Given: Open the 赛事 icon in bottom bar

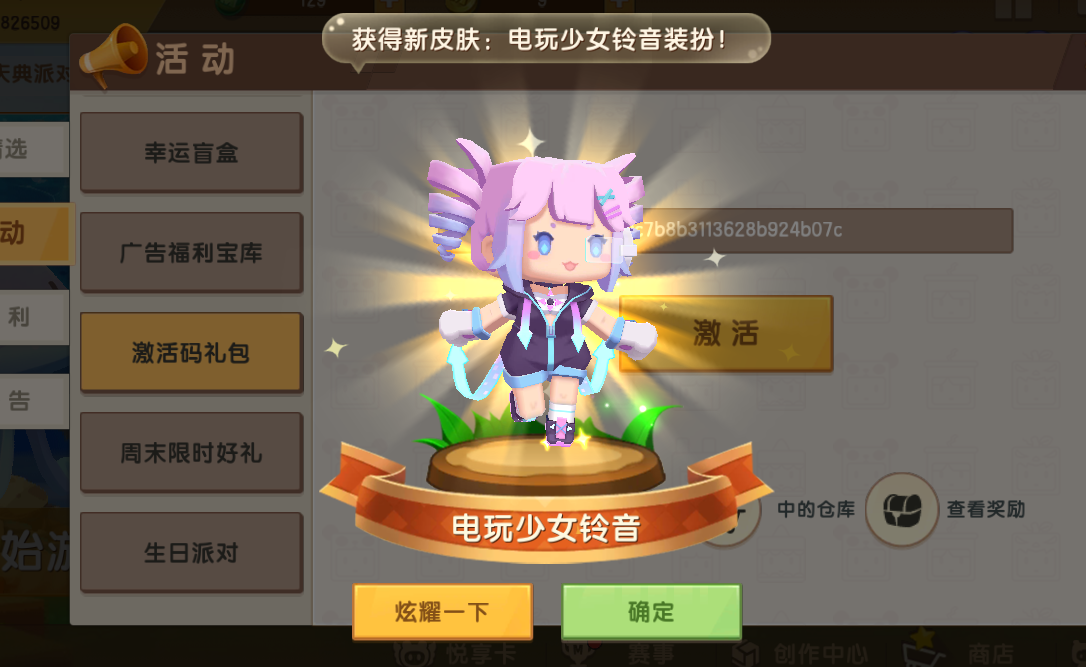Looking at the screenshot, I should (x=579, y=652).
